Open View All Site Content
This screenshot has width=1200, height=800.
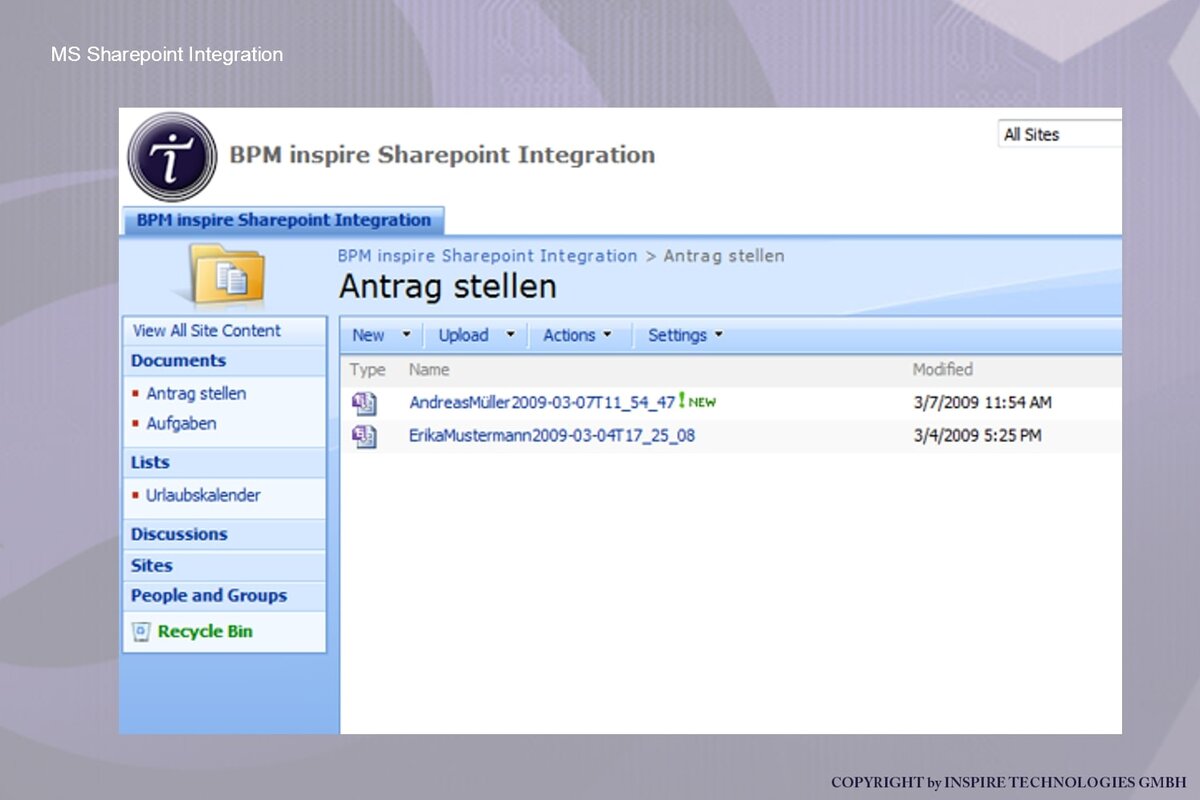[207, 330]
